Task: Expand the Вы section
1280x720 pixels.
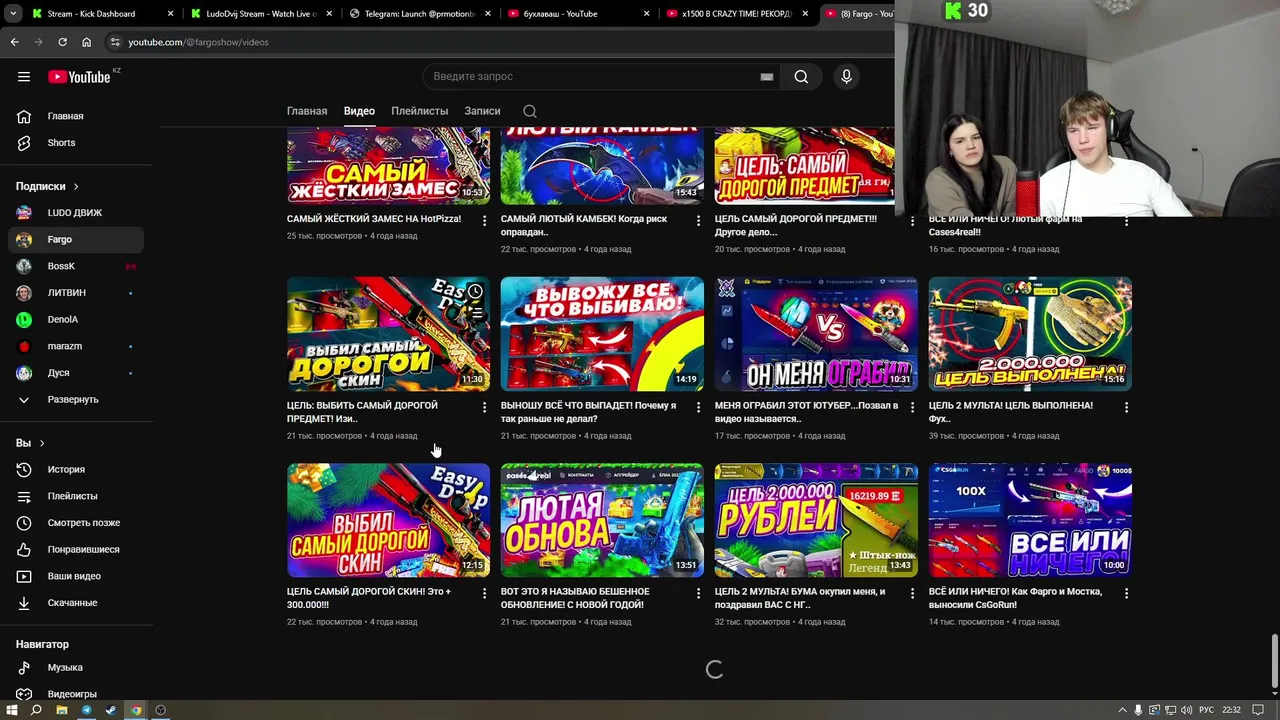Action: click(30, 443)
